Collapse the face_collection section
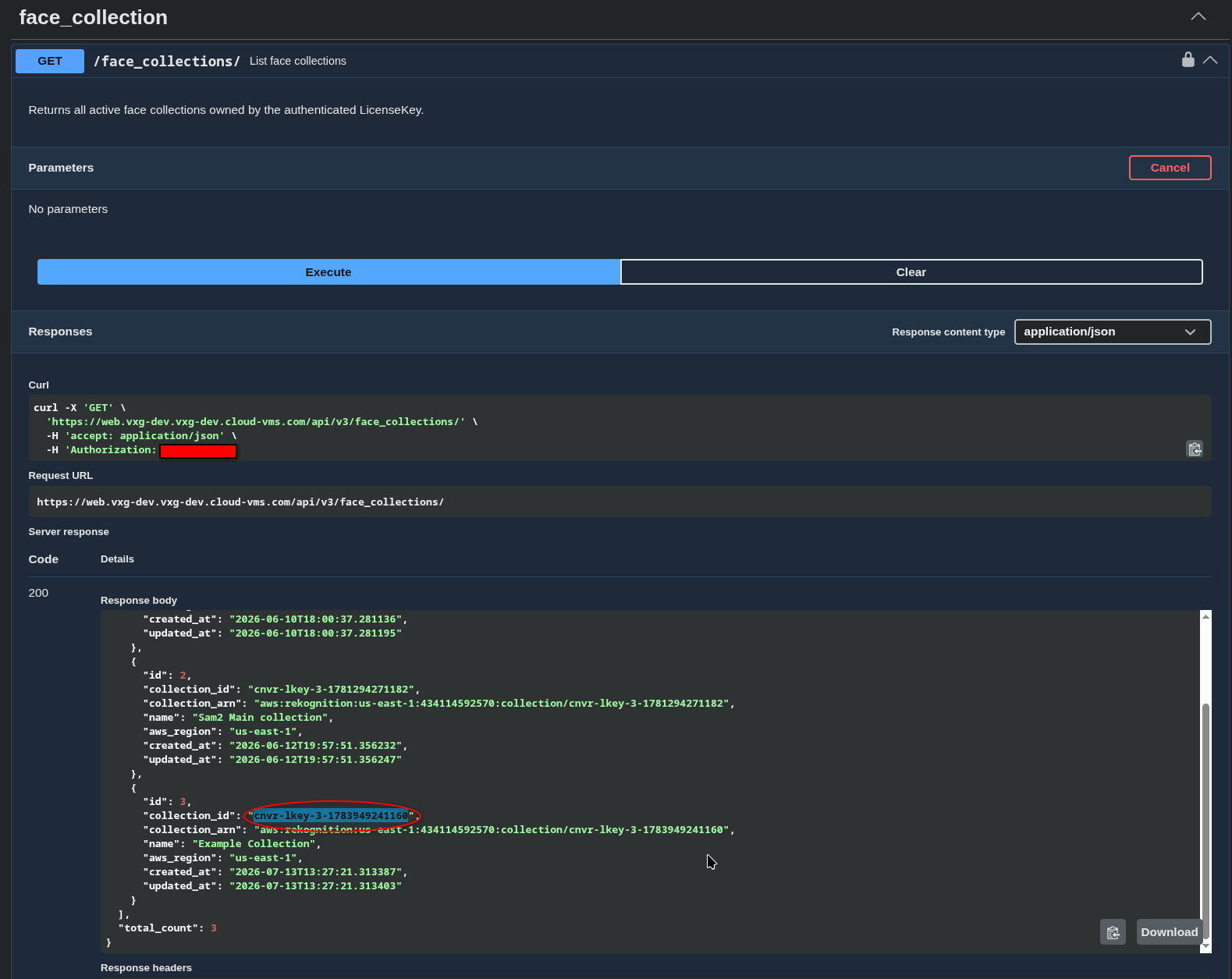 pos(1198,16)
